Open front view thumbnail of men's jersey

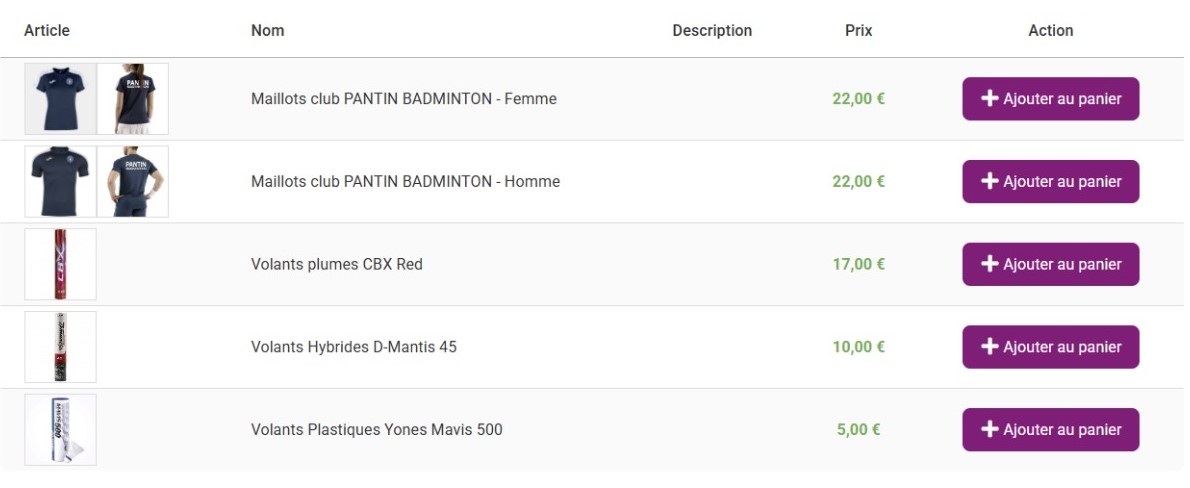61,182
